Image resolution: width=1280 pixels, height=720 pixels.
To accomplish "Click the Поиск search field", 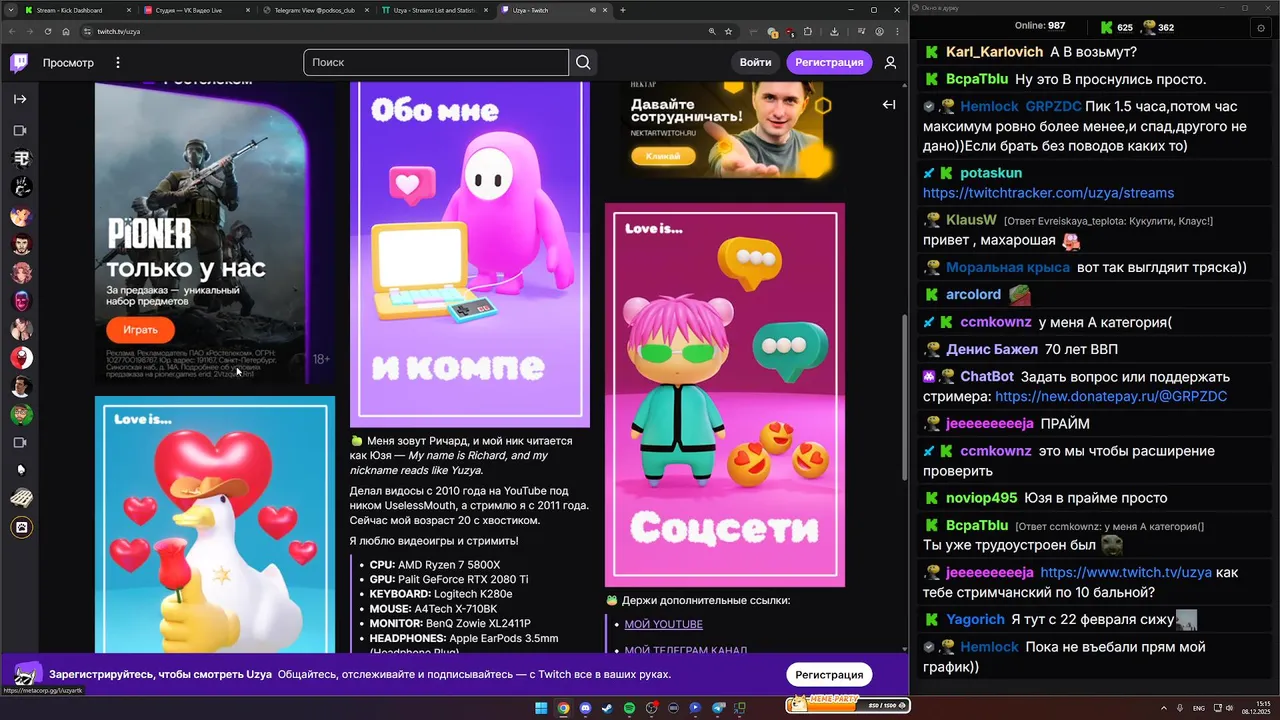I will coord(437,62).
